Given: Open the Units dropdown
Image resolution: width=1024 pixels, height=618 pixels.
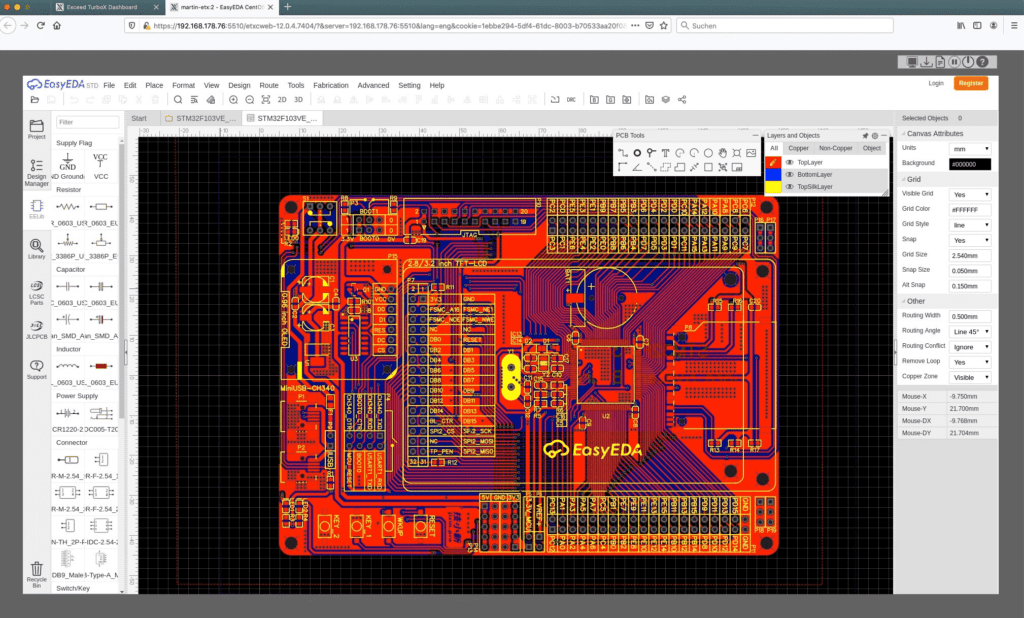Looking at the screenshot, I should click(x=970, y=148).
